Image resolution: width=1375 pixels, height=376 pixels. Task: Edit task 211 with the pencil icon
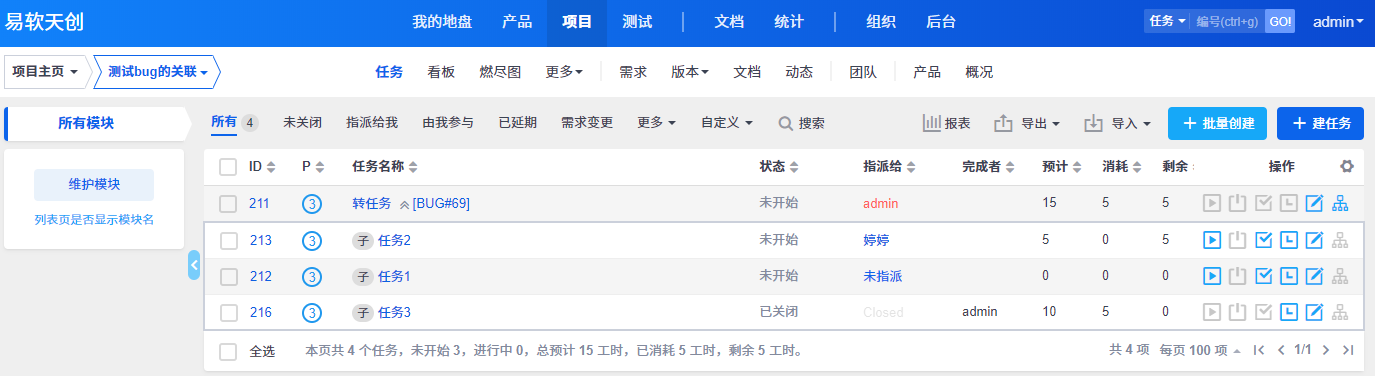point(1315,203)
